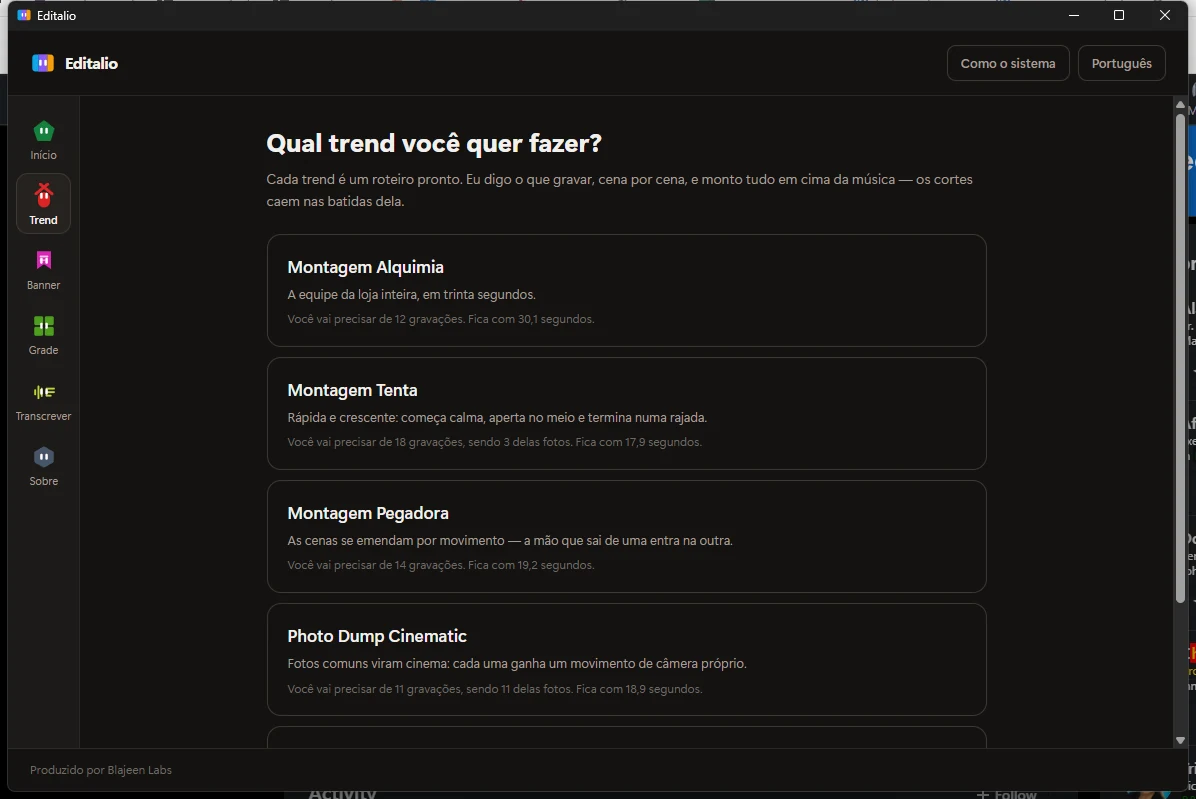This screenshot has height=799, width=1196.
Task: Click the 'Produzido por Blajeen Labs' footer text
Action: (x=101, y=770)
